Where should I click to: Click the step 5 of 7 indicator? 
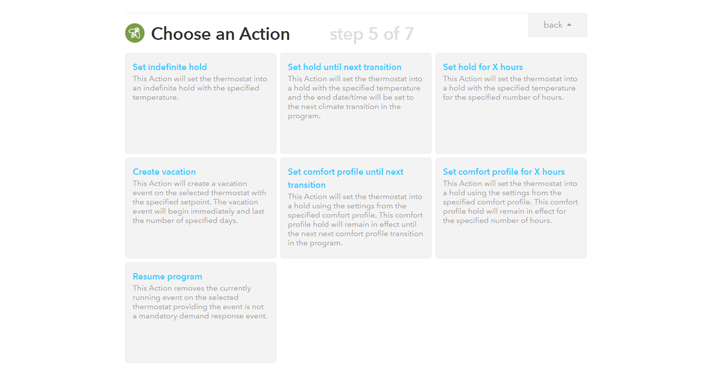[371, 34]
